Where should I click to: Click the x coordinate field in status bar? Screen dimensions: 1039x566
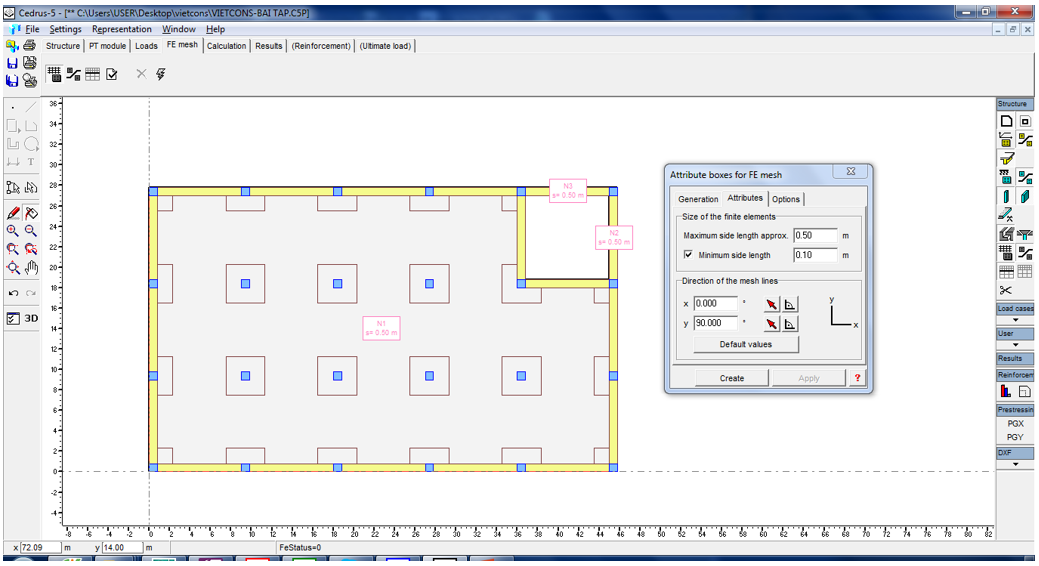(x=41, y=548)
